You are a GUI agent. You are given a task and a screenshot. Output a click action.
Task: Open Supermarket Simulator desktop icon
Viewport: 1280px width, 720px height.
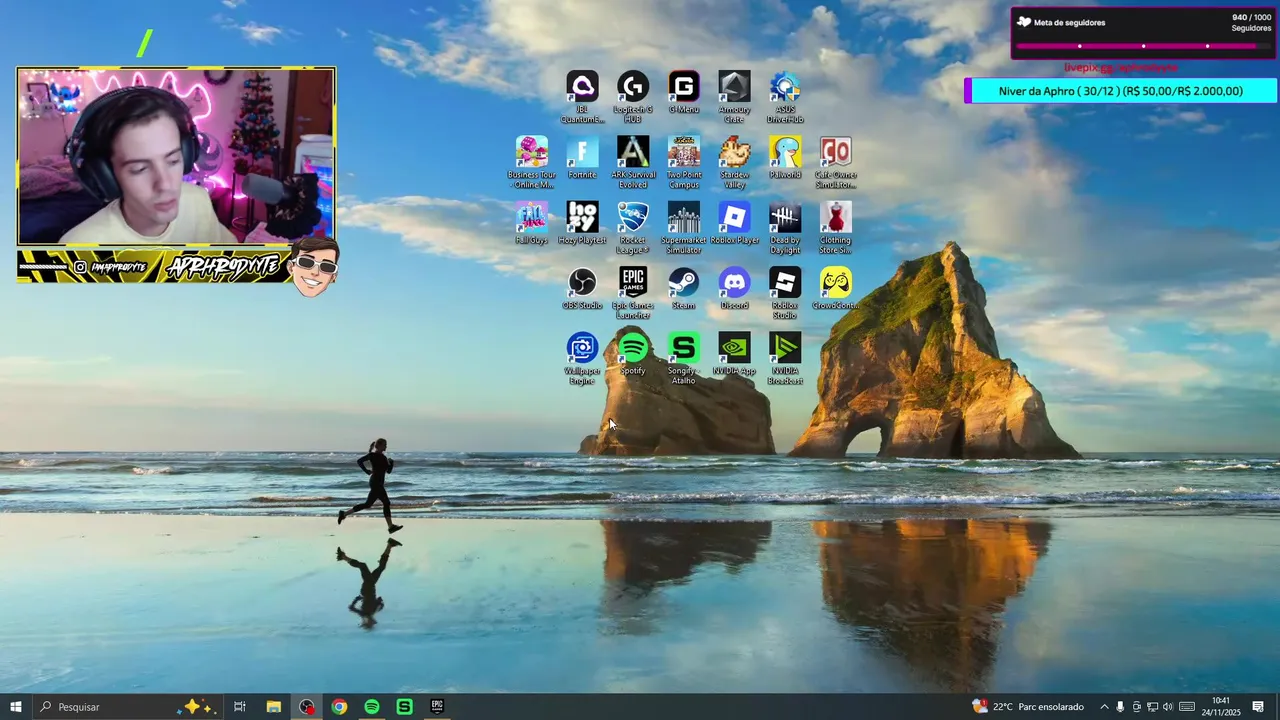click(684, 227)
